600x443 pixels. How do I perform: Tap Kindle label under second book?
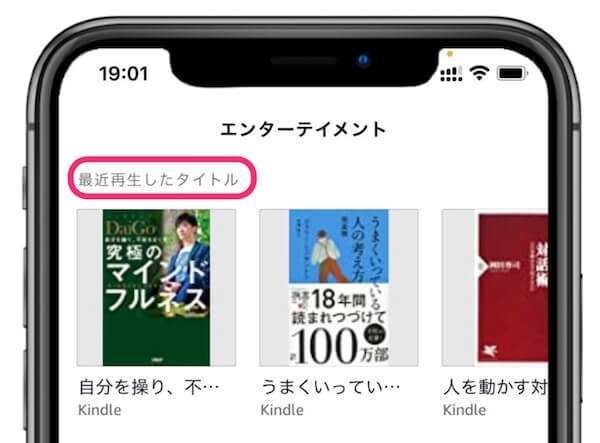[x=282, y=410]
